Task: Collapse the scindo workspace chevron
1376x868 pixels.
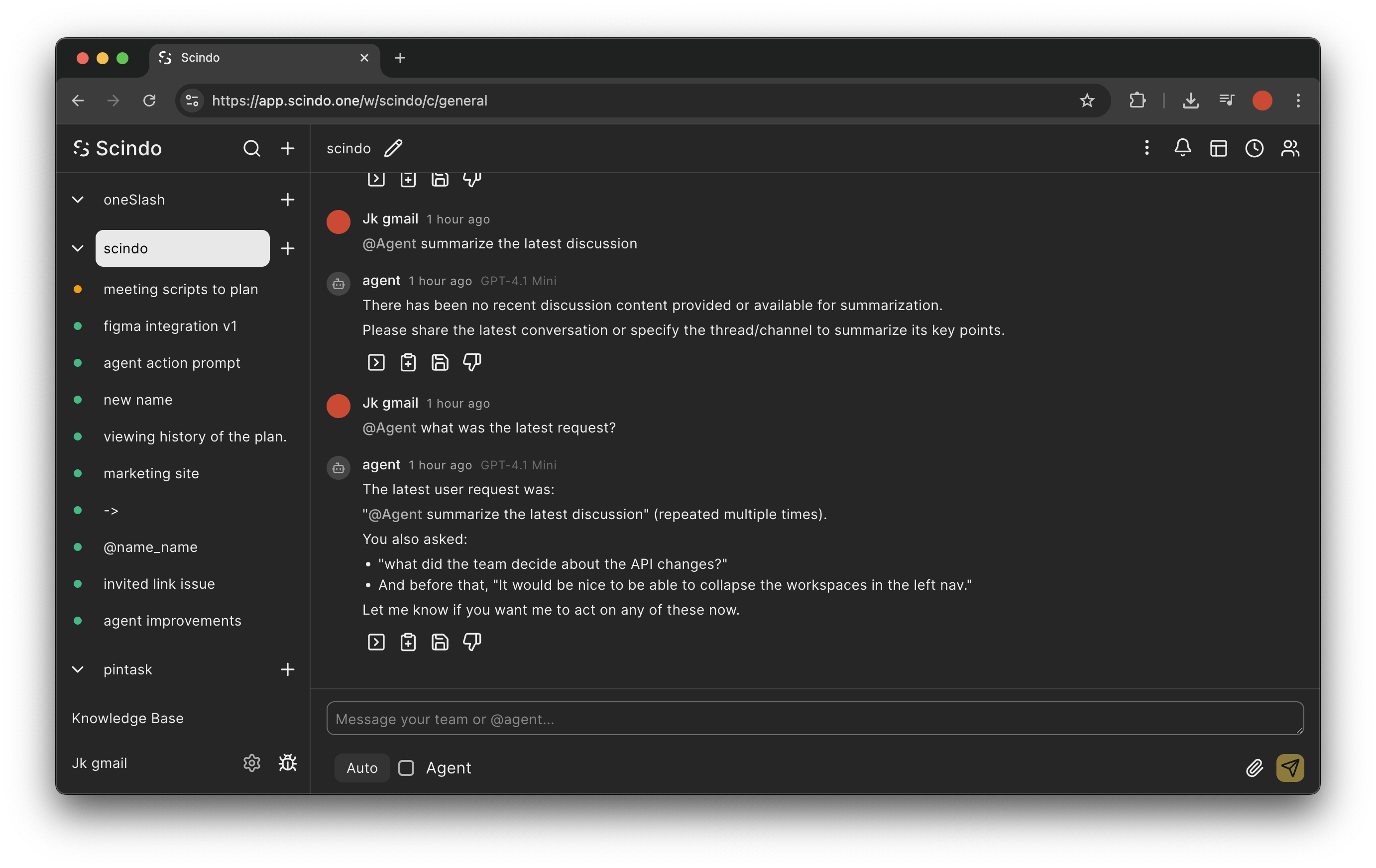Action: click(x=78, y=248)
